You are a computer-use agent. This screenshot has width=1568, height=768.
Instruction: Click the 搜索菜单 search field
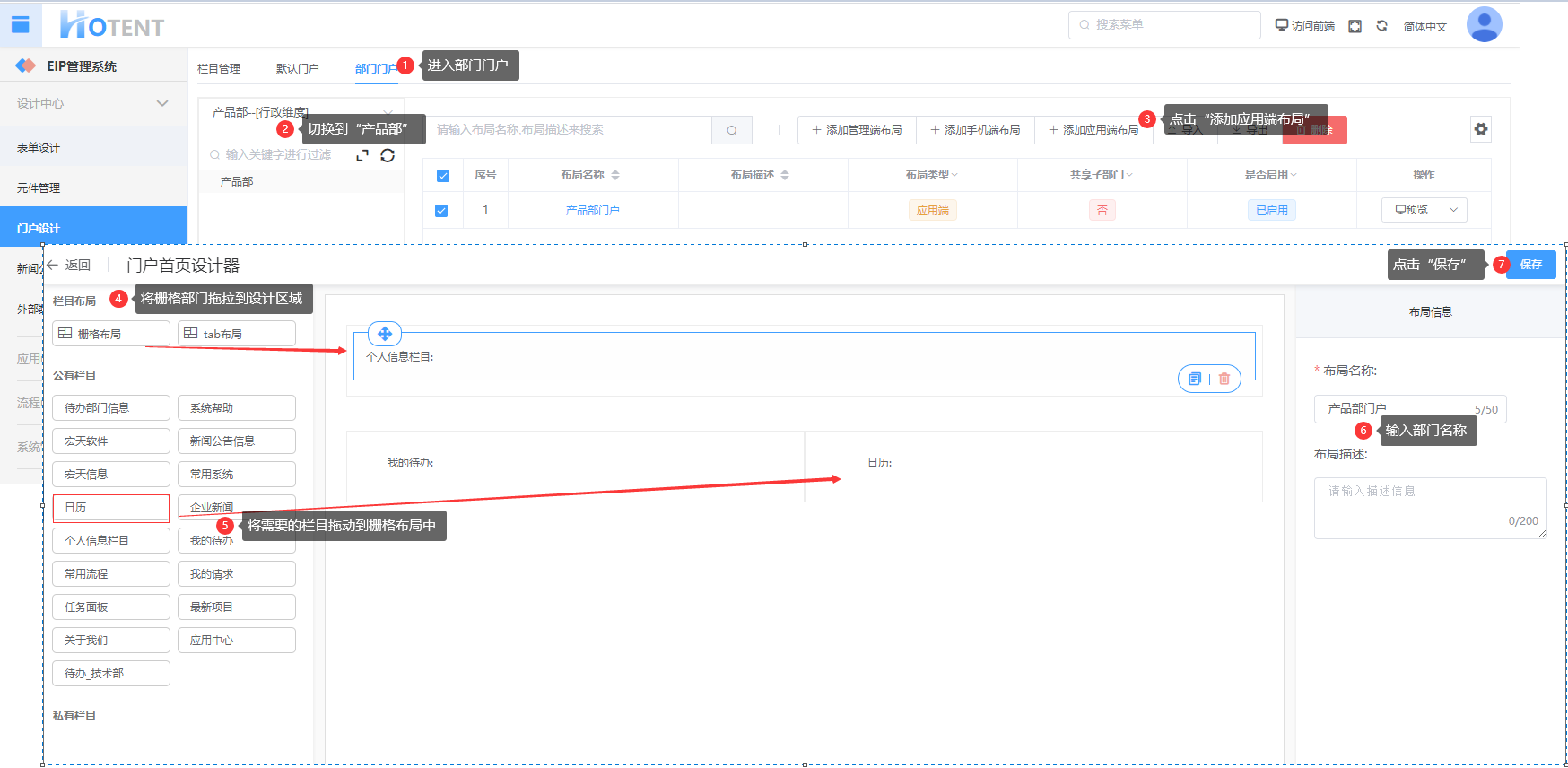[x=1164, y=25]
